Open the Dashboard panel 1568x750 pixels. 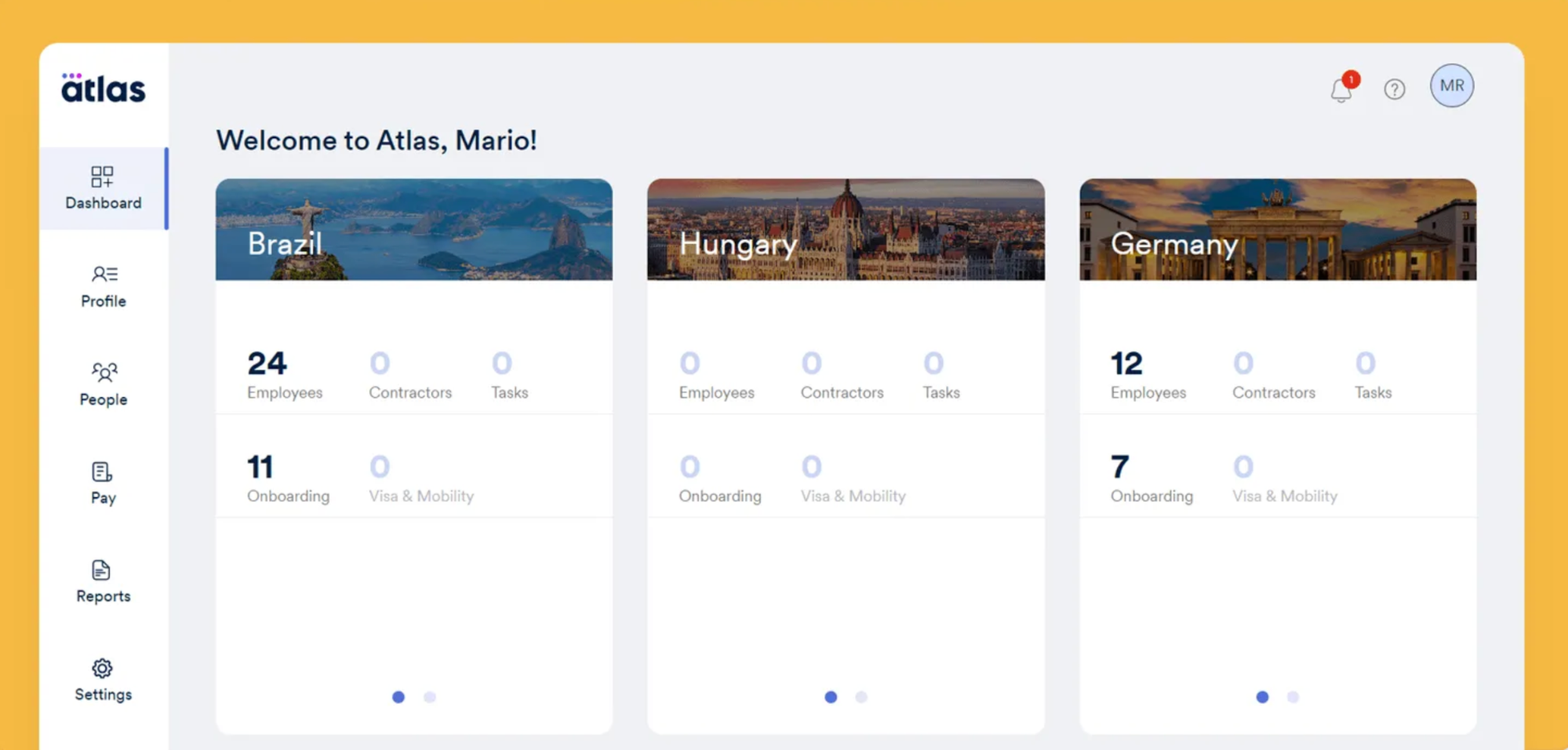click(x=103, y=188)
